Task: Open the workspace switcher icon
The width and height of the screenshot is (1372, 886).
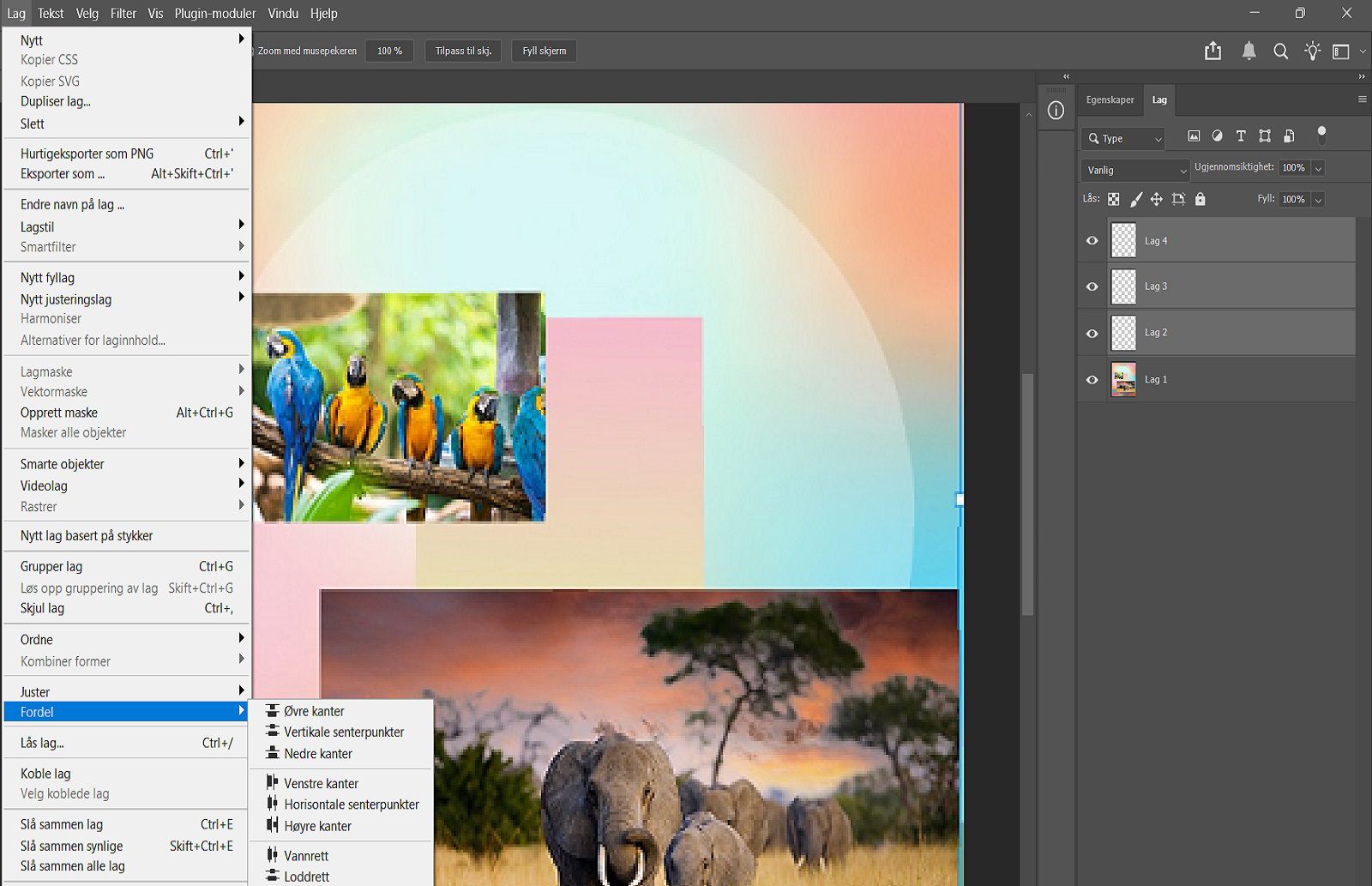Action: pos(1341,51)
